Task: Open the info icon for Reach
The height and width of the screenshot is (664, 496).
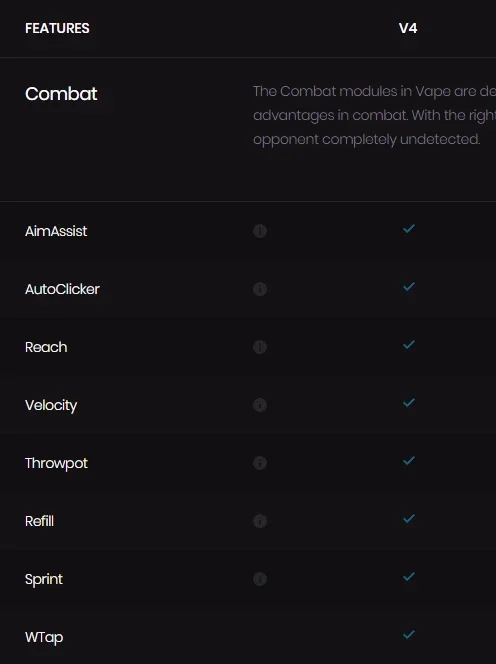Action: click(x=260, y=347)
